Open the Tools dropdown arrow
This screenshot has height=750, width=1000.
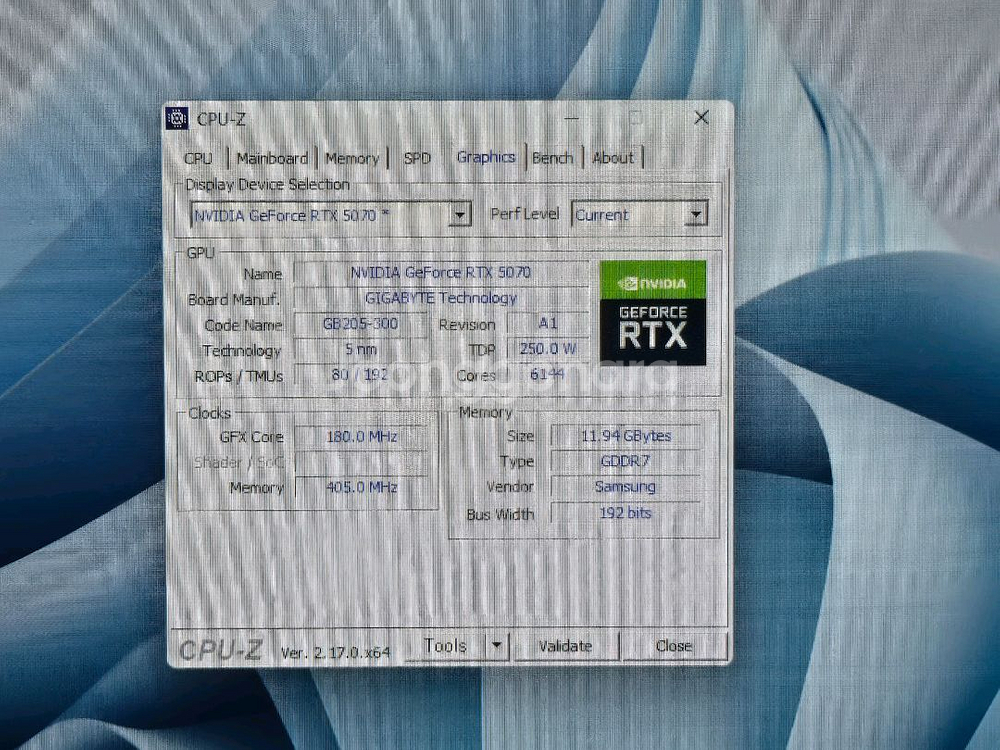click(x=497, y=645)
